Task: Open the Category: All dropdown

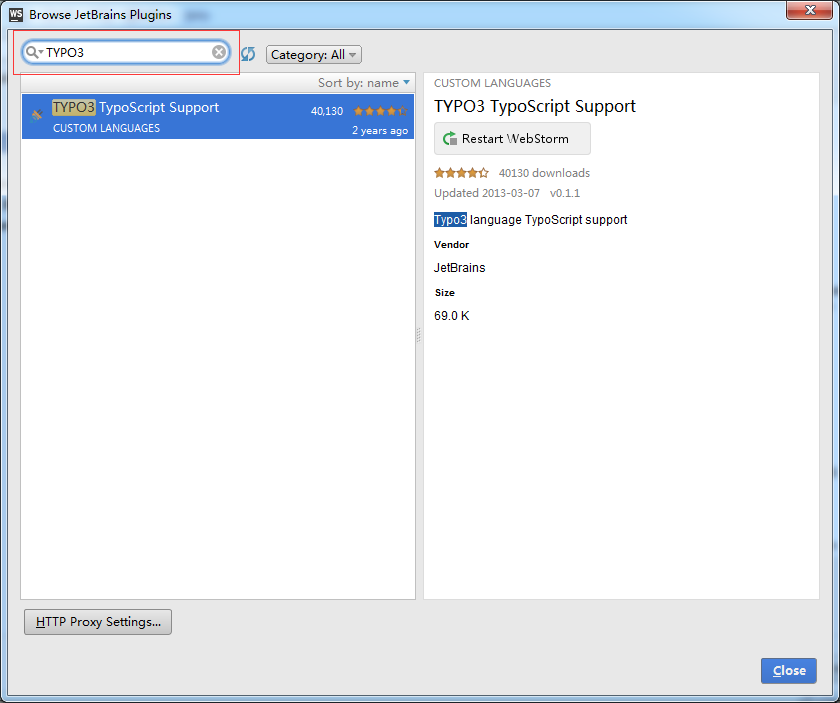Action: (314, 55)
